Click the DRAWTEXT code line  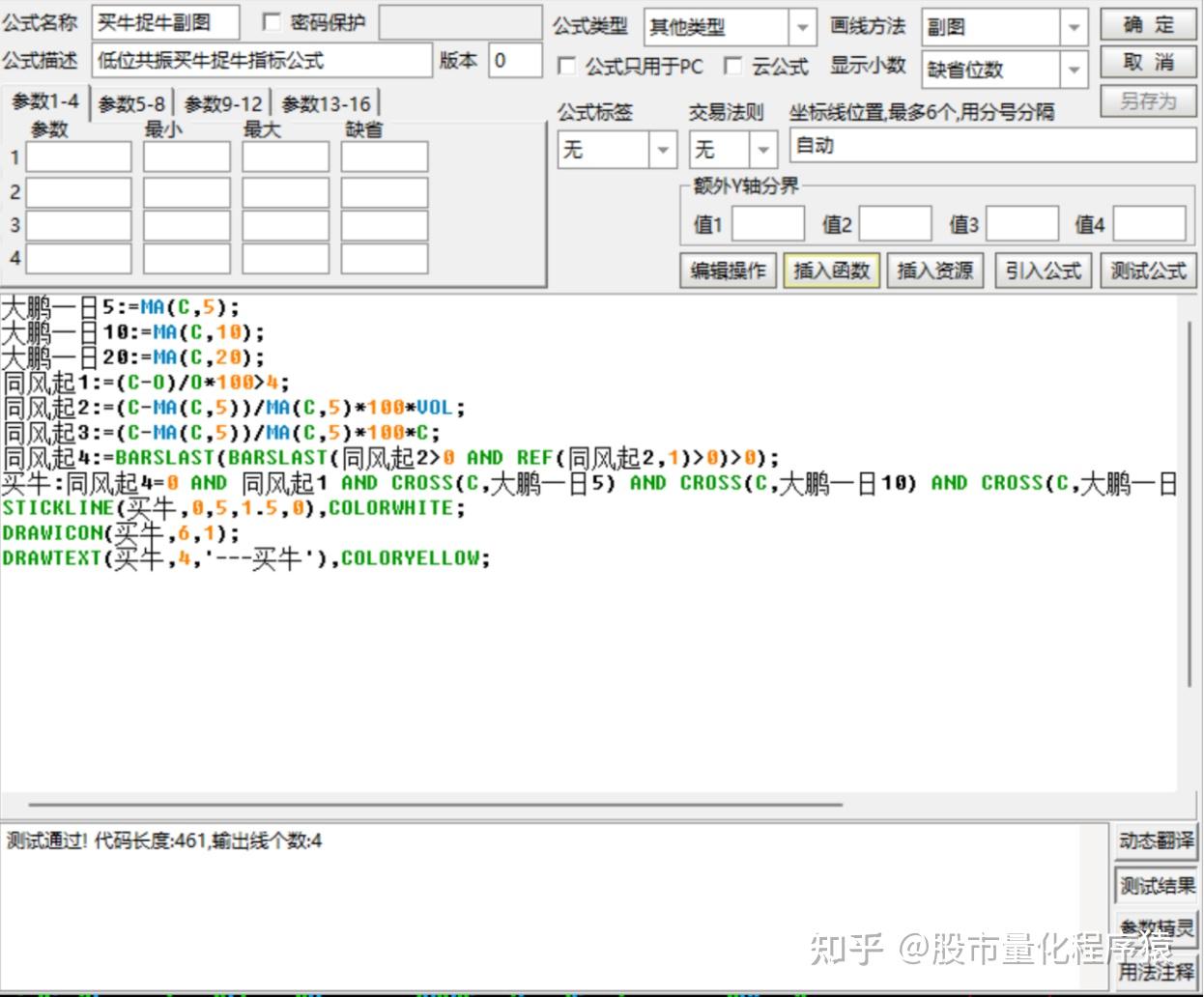[x=246, y=559]
